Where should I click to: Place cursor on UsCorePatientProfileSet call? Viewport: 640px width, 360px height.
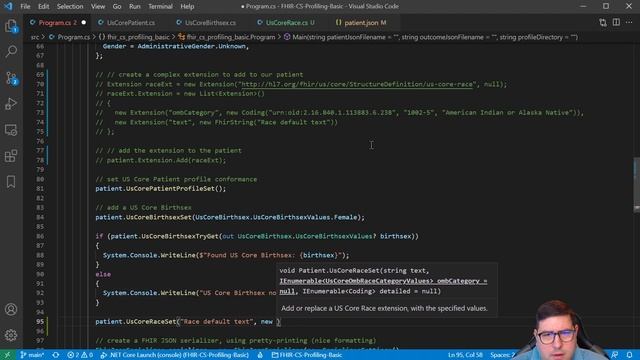(170, 189)
